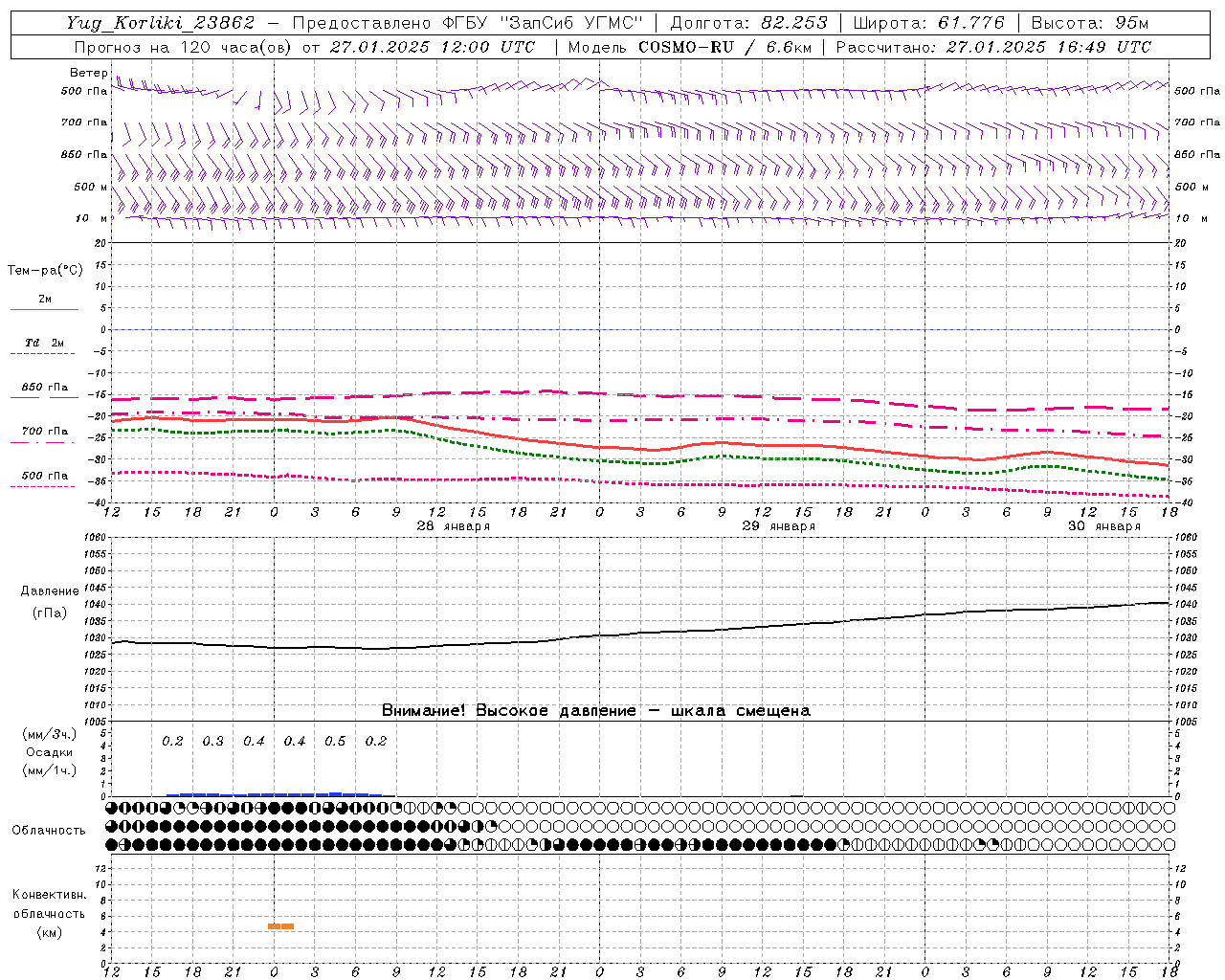1225x980 pixels.
Task: Click the Рассчитано: 27.01.2025 16:49 UTC timestamp
Action: (x=993, y=47)
